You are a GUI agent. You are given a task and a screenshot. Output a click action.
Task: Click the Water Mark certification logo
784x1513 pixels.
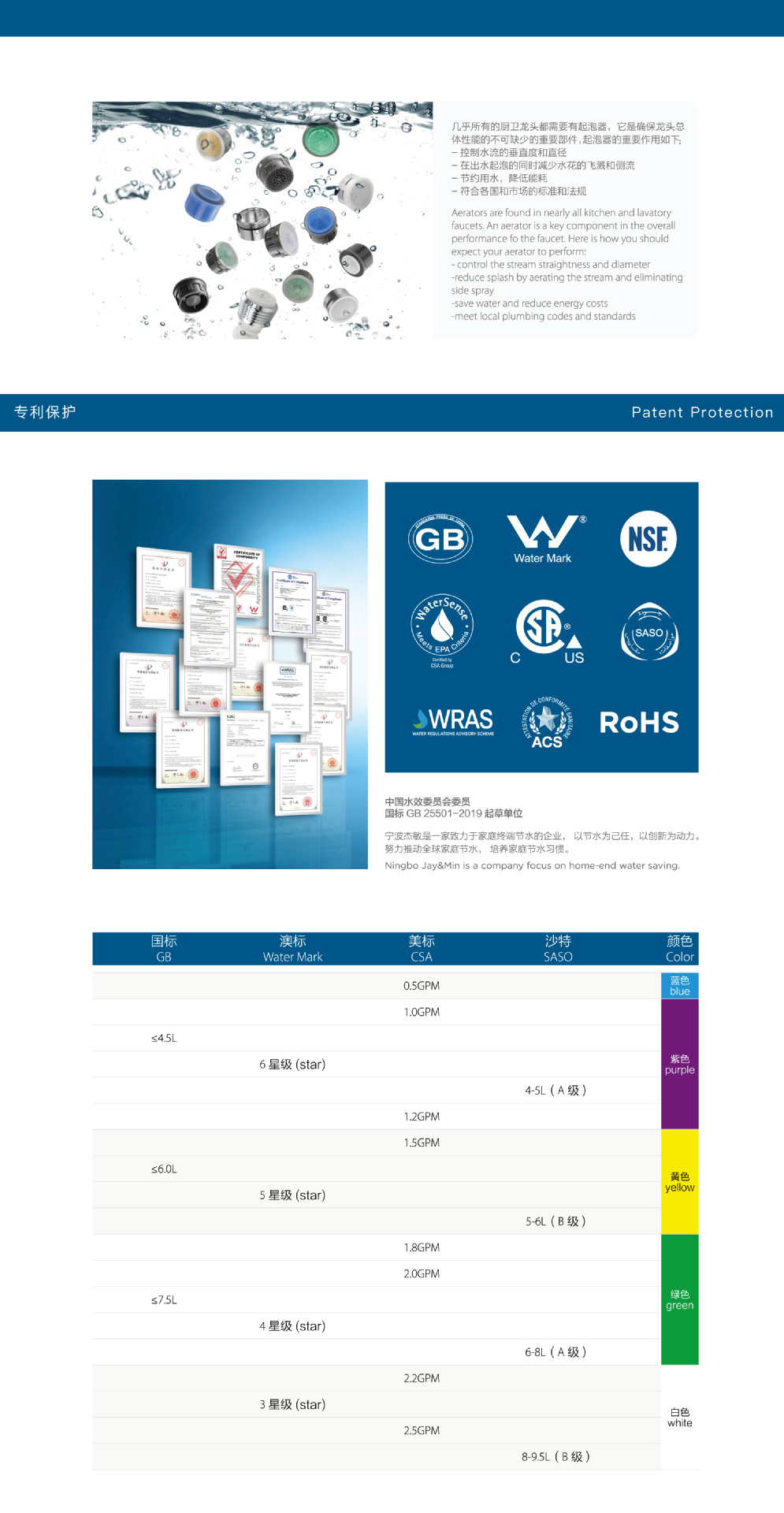click(x=547, y=540)
